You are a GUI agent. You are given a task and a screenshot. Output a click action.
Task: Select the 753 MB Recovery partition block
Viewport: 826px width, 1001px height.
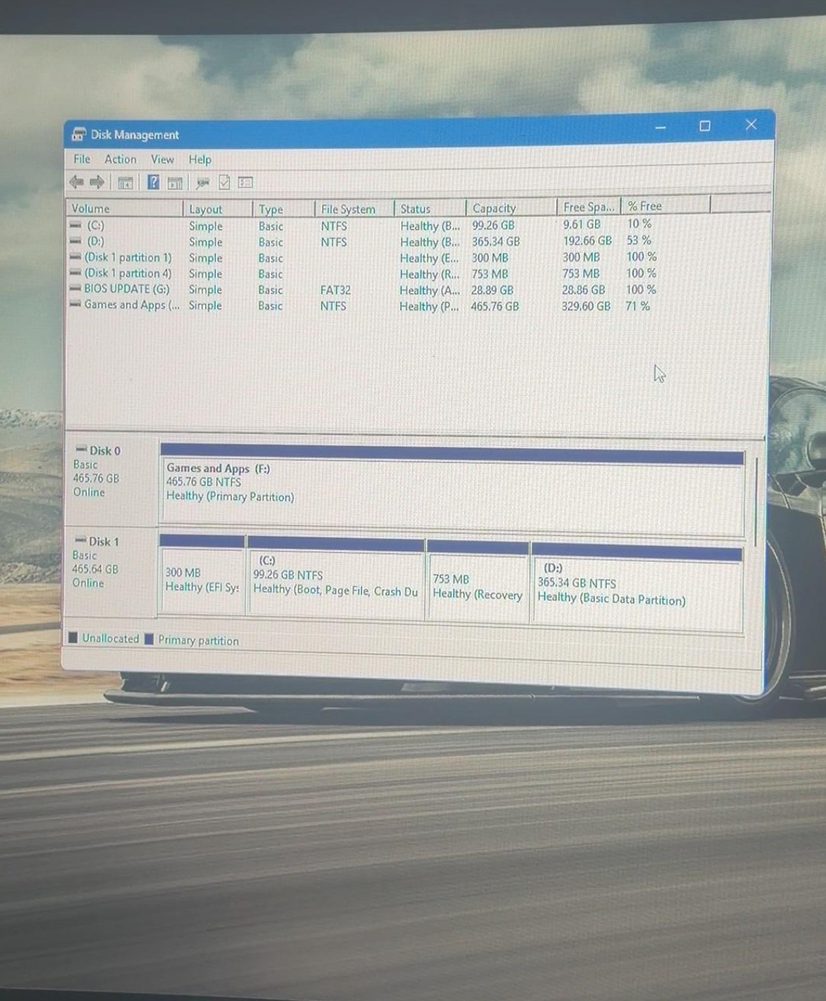pyautogui.click(x=477, y=582)
